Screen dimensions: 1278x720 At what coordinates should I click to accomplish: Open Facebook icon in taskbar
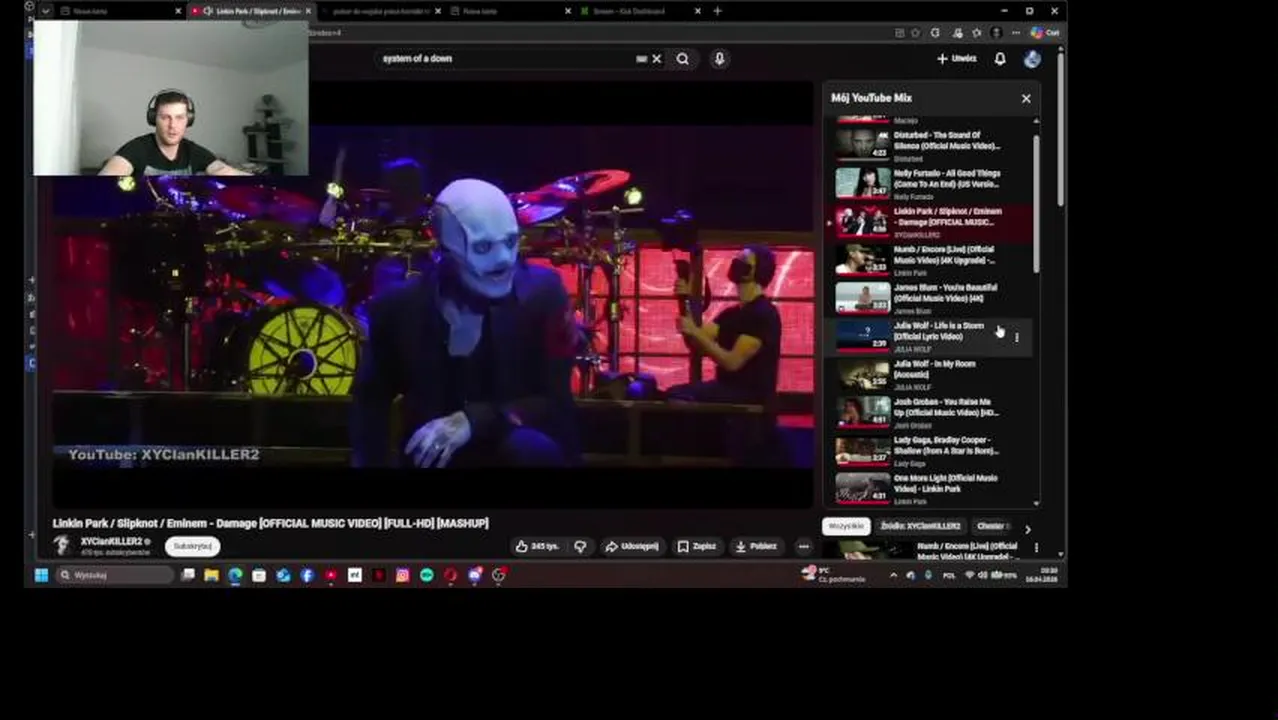coord(307,575)
